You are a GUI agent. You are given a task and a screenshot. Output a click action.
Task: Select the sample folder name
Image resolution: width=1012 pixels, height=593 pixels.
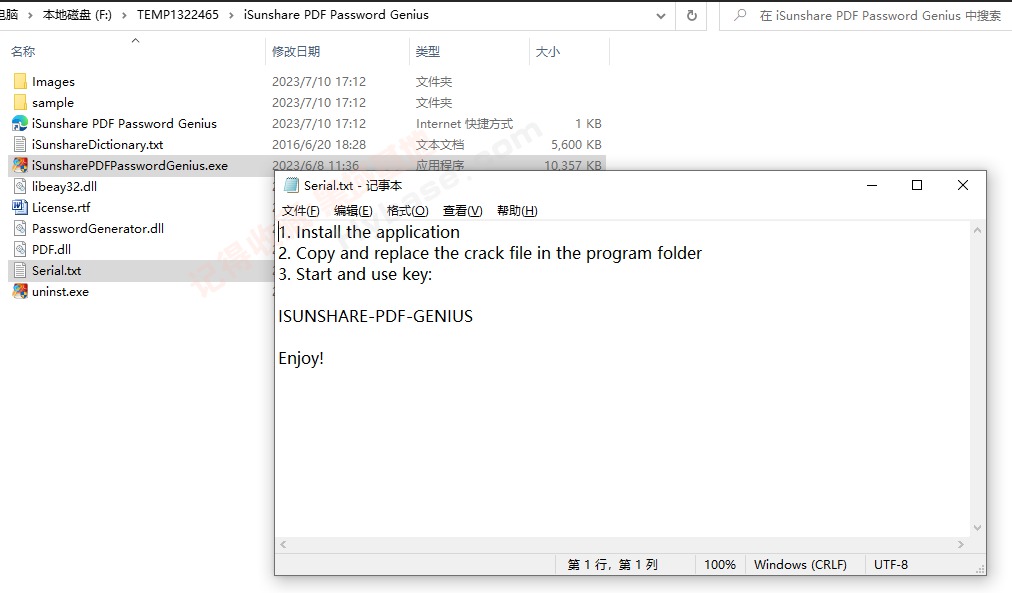coord(53,103)
